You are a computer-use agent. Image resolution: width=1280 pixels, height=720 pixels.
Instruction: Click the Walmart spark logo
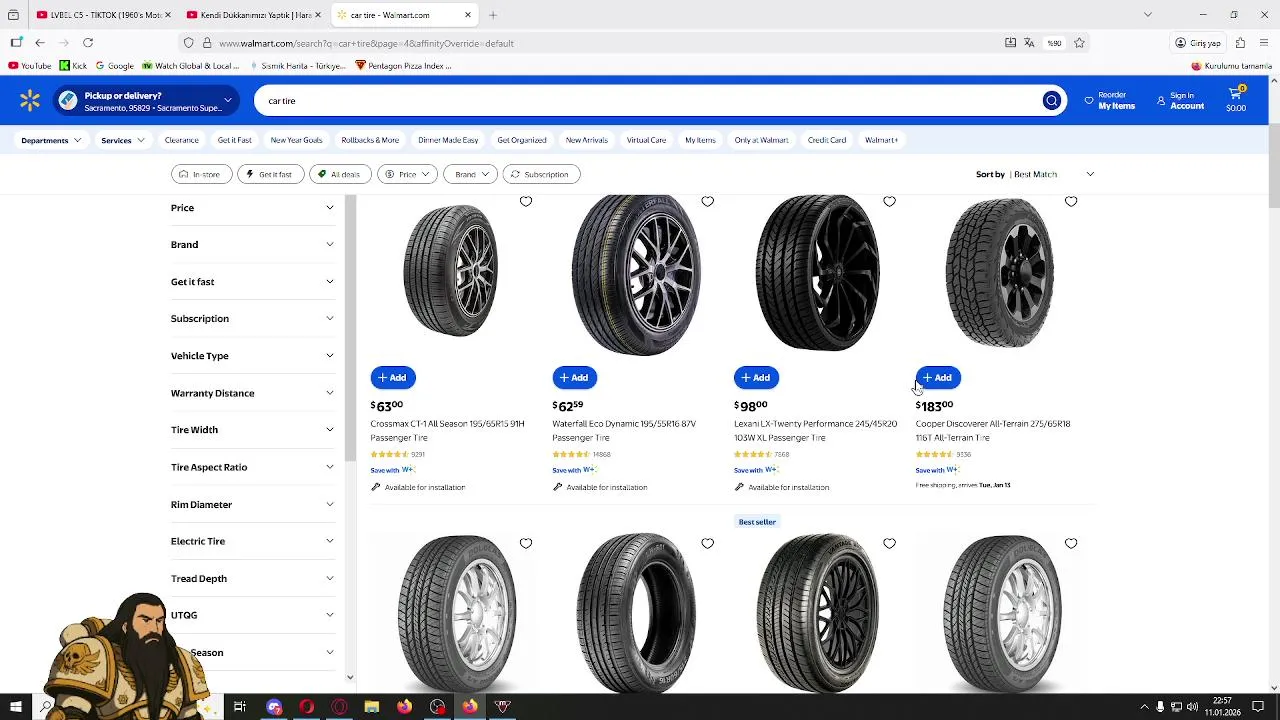click(30, 100)
